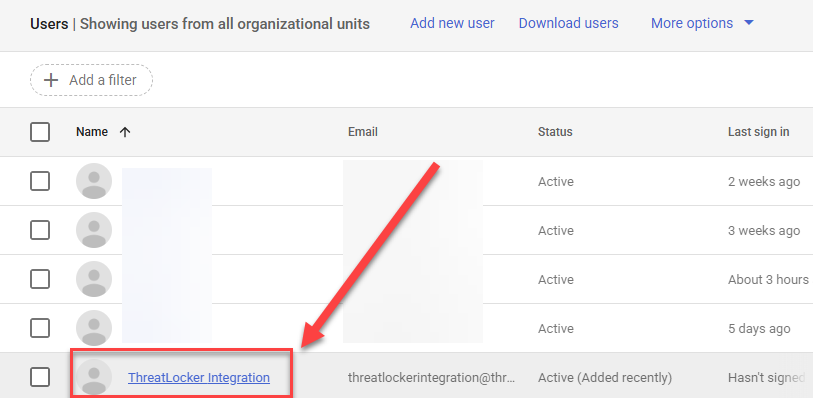This screenshot has width=813, height=398.
Task: Click the Email column header
Action: coord(362,132)
